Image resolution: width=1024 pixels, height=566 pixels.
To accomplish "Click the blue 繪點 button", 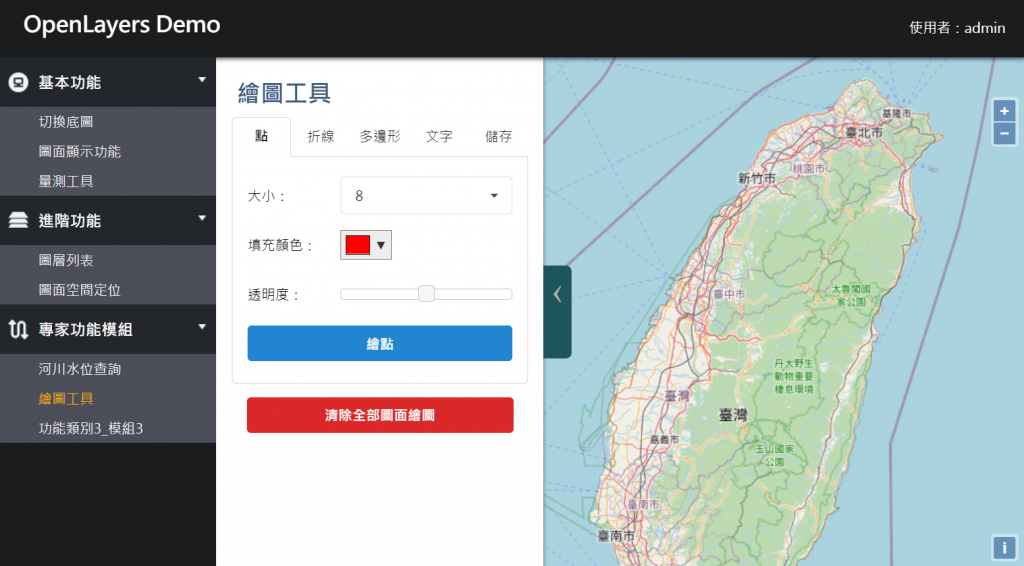I will [x=379, y=343].
